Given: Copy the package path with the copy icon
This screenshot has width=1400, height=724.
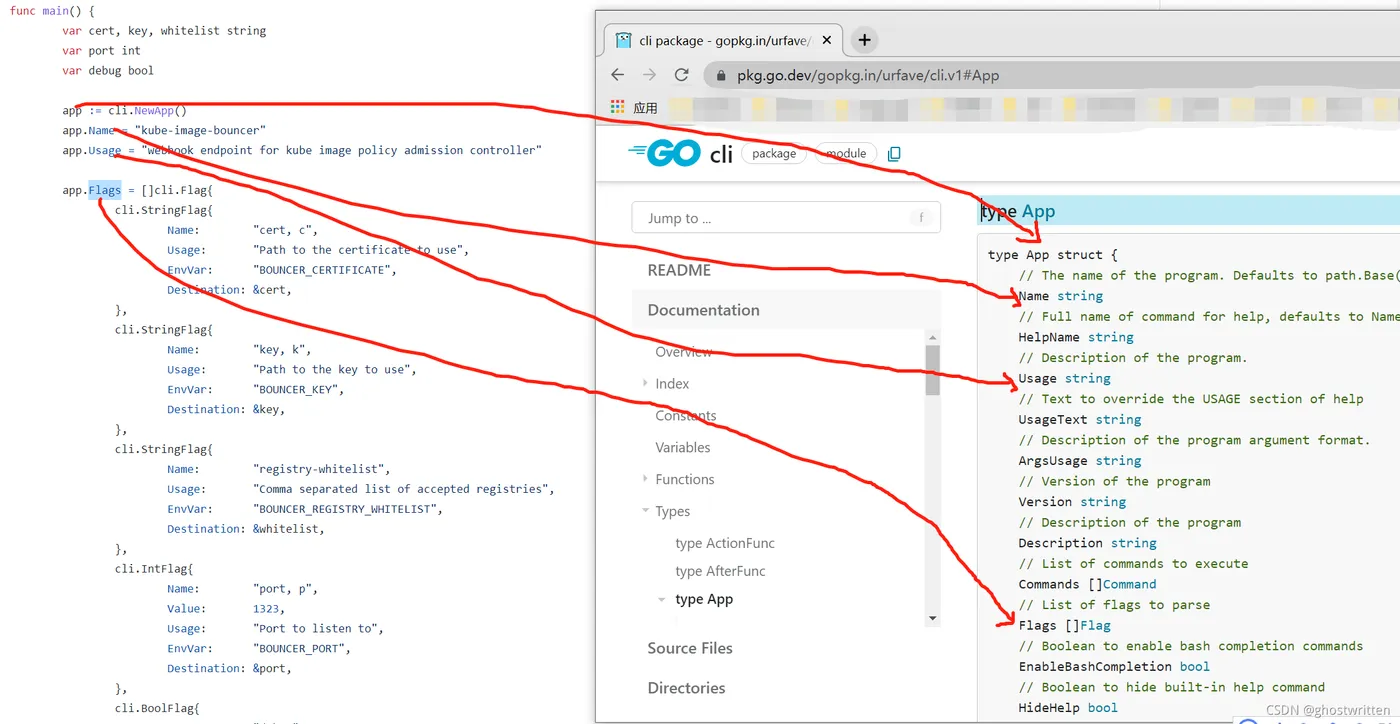Looking at the screenshot, I should pyautogui.click(x=894, y=154).
